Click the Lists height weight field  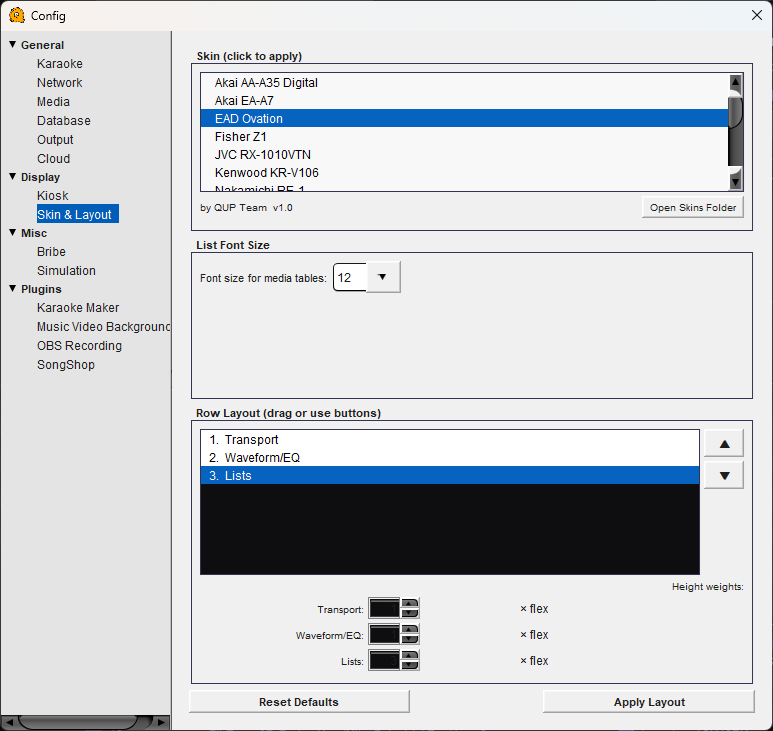384,661
